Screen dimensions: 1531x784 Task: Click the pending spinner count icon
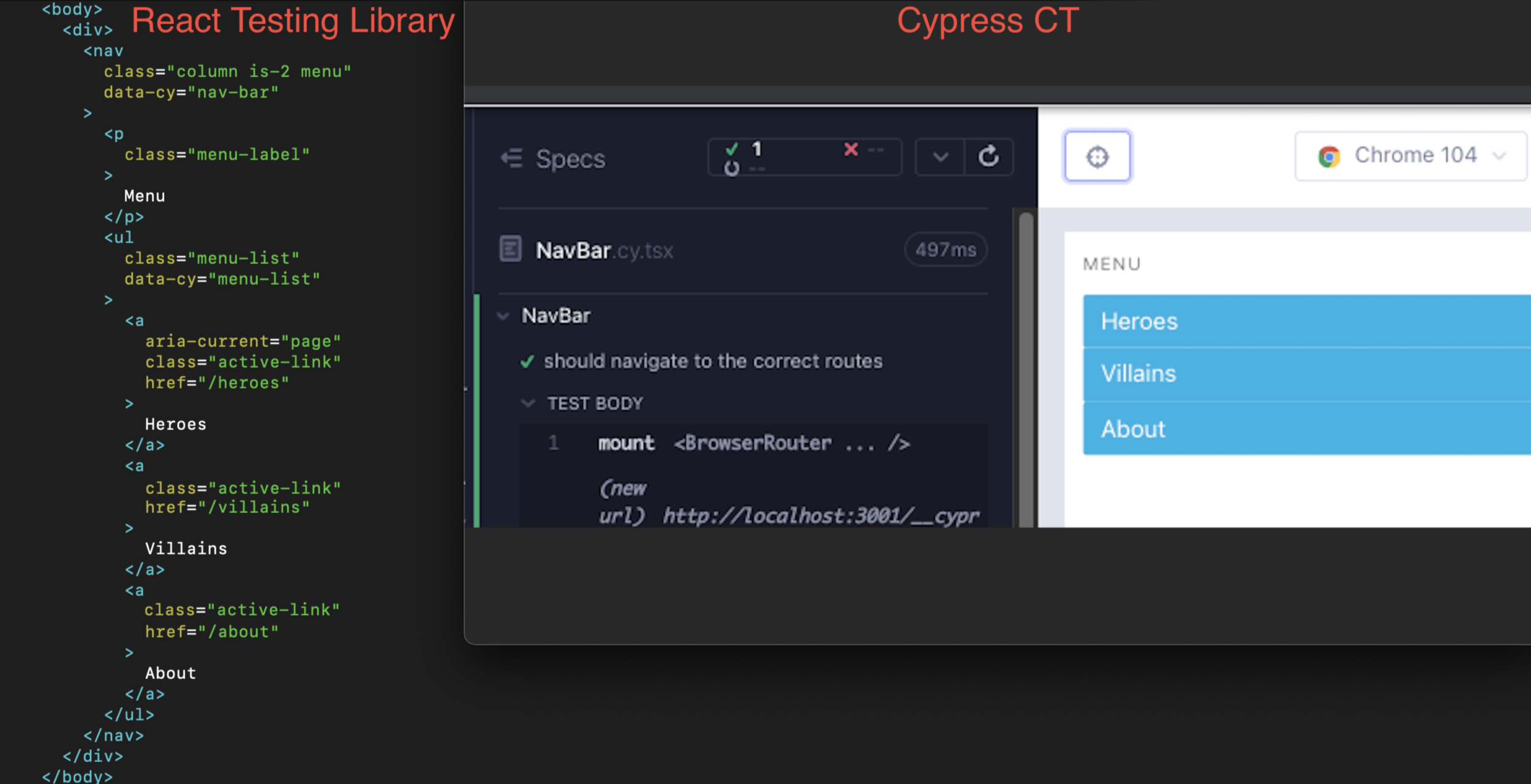click(x=732, y=168)
